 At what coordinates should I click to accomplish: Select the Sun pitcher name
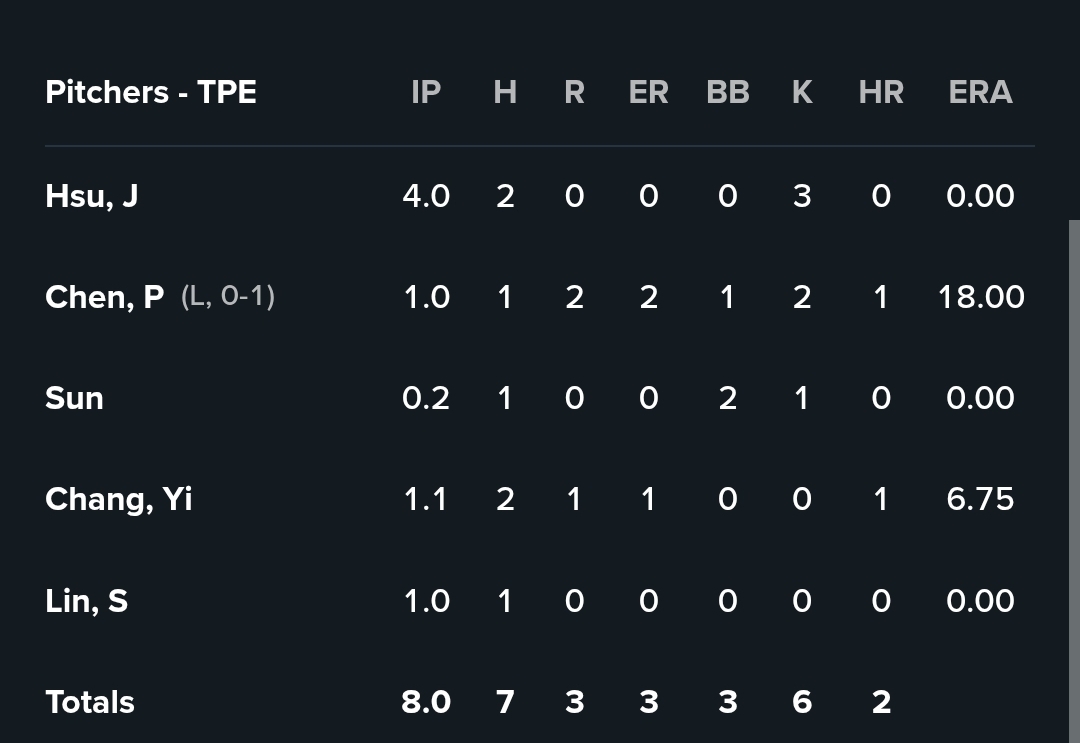(74, 399)
